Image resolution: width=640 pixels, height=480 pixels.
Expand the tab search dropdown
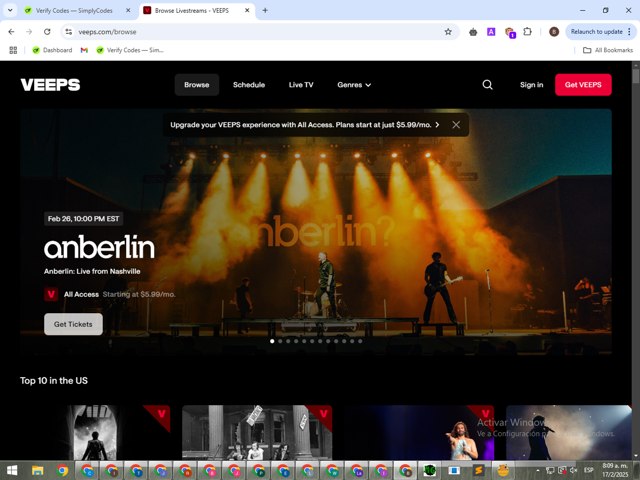(10, 11)
